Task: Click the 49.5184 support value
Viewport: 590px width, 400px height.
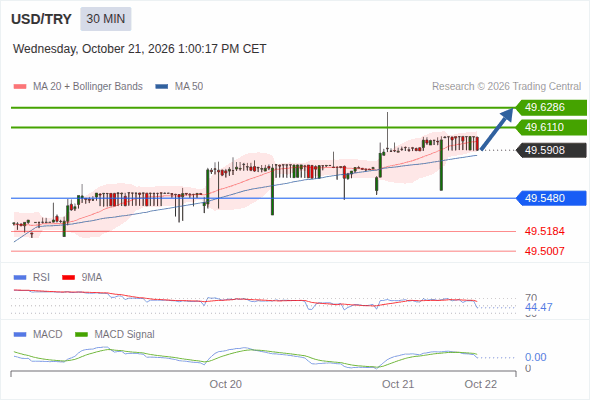Action: click(545, 231)
